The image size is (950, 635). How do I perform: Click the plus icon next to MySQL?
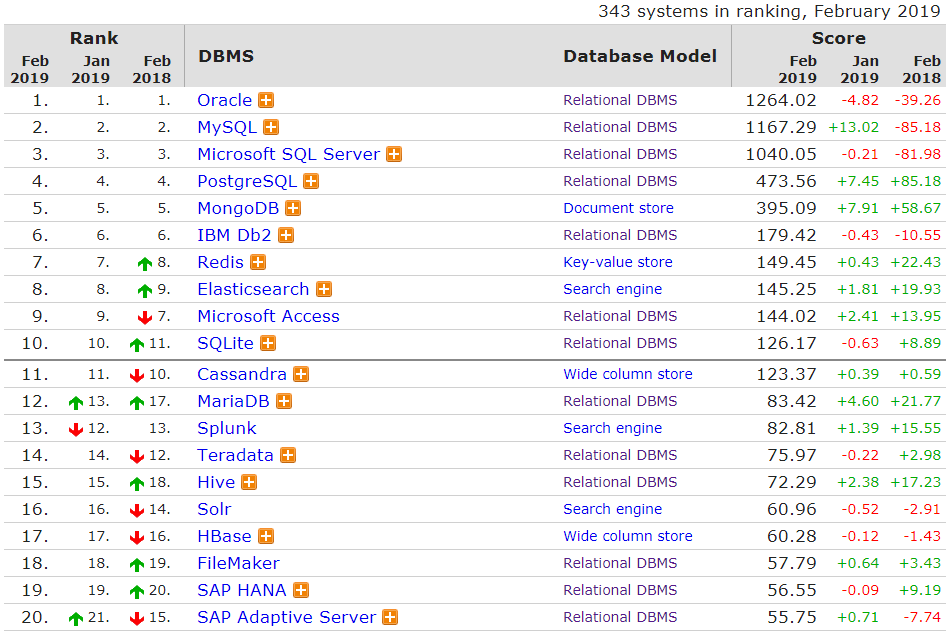click(x=271, y=127)
